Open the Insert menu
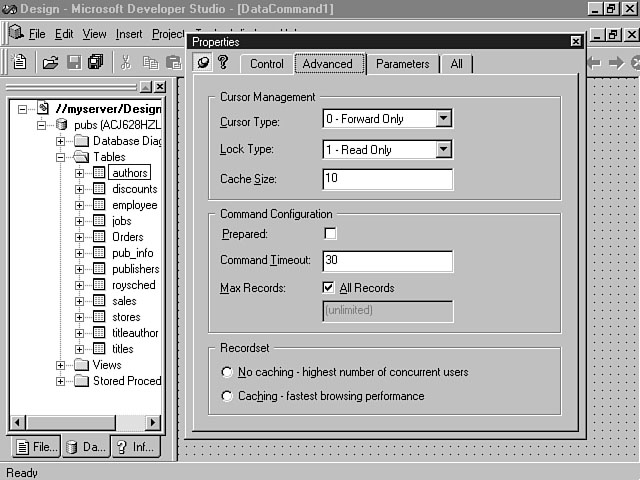The width and height of the screenshot is (640, 480). coord(129,34)
